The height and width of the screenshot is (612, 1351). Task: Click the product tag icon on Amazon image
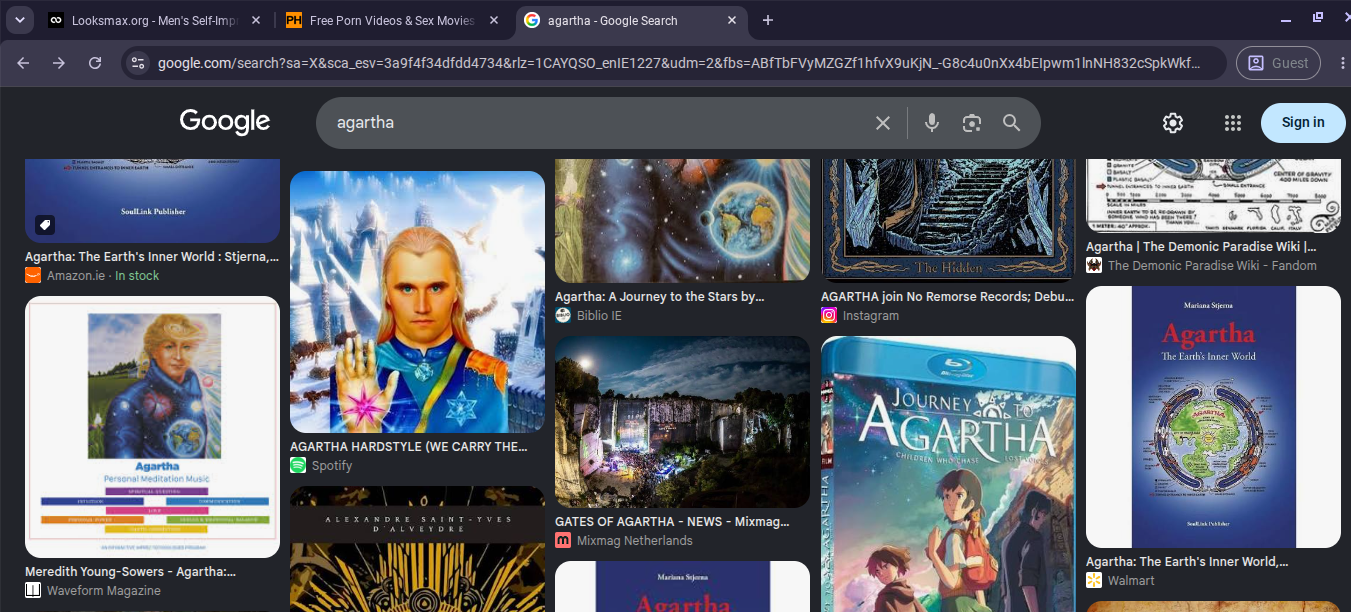pyautogui.click(x=45, y=224)
